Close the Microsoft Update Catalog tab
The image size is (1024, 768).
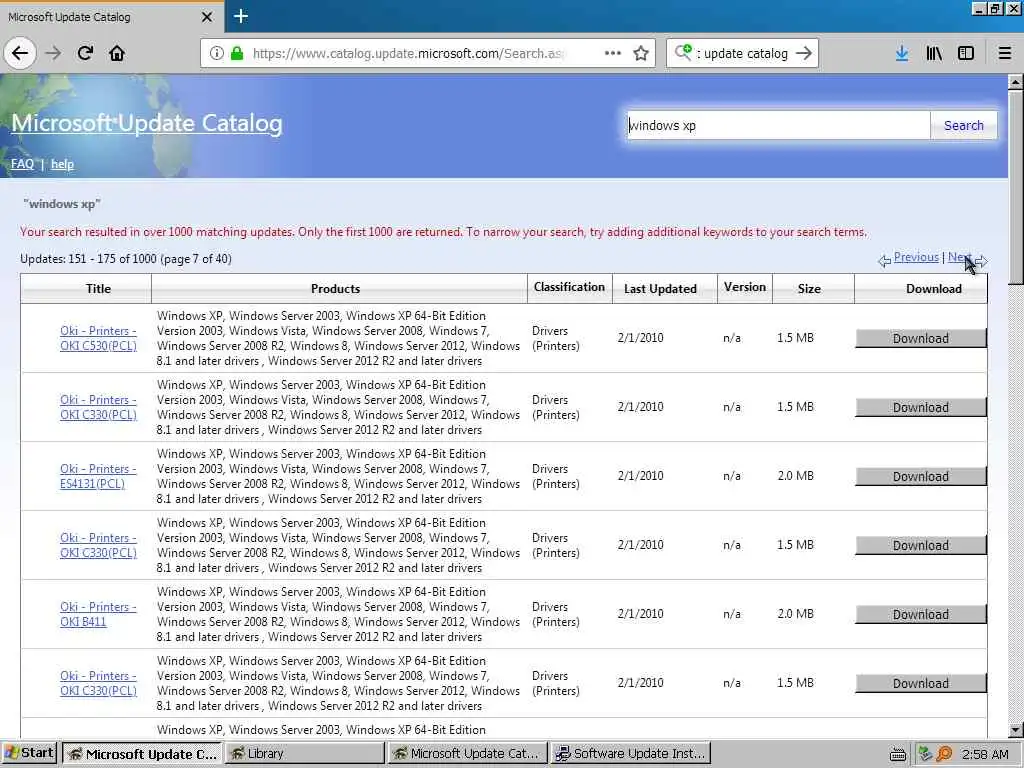[207, 17]
